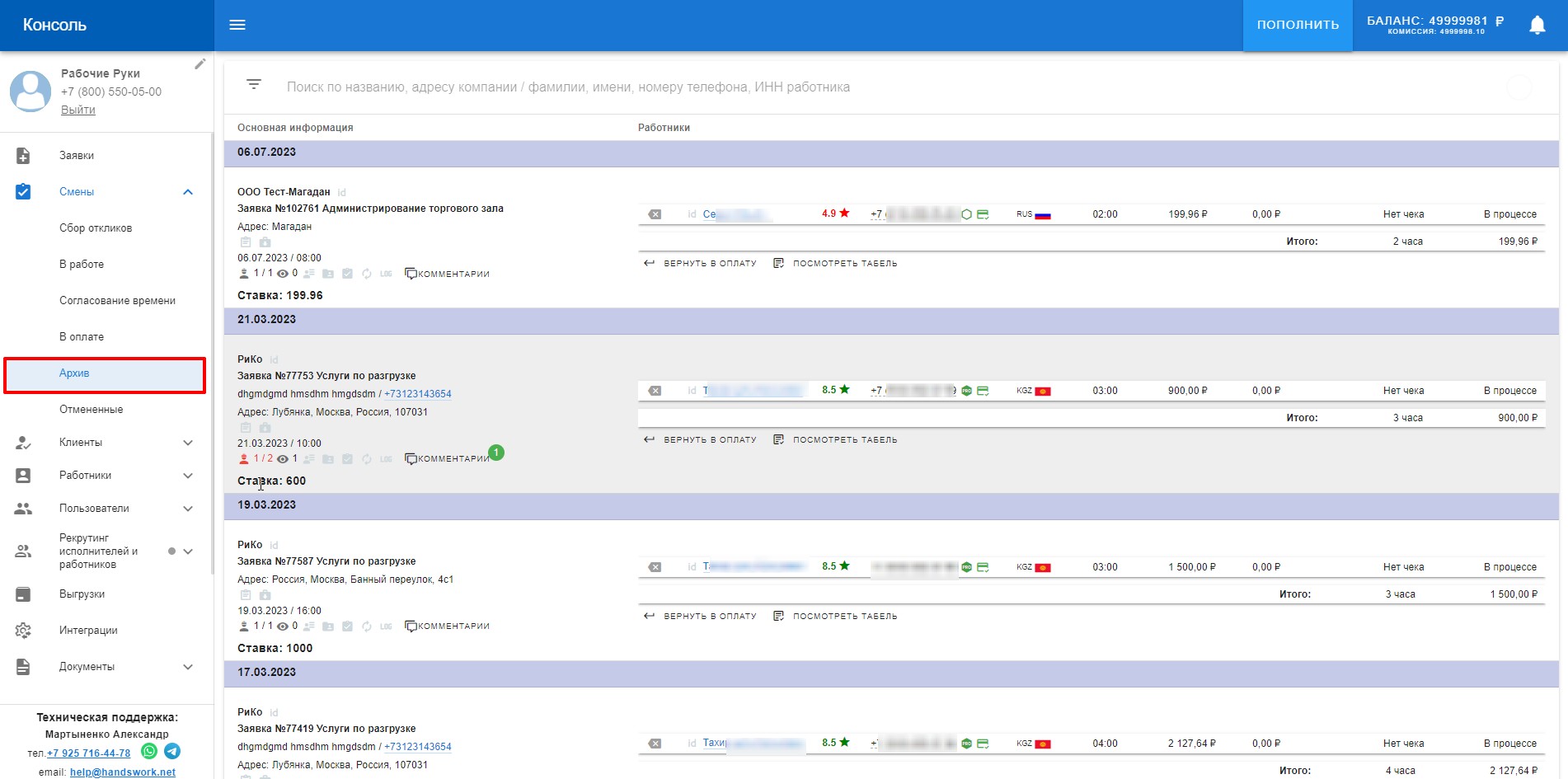Toggle viewers eye icon for request №102761

coord(283,274)
